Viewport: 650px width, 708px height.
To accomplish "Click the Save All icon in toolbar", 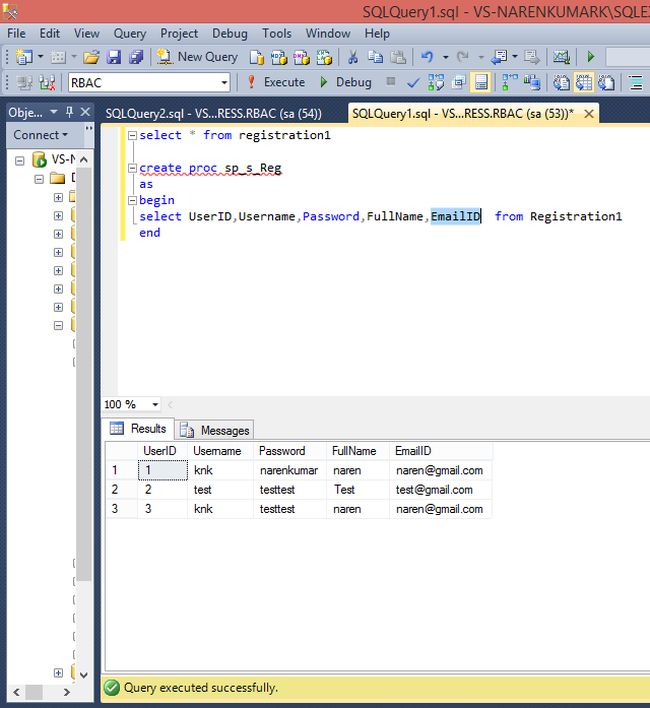I will tap(136, 57).
